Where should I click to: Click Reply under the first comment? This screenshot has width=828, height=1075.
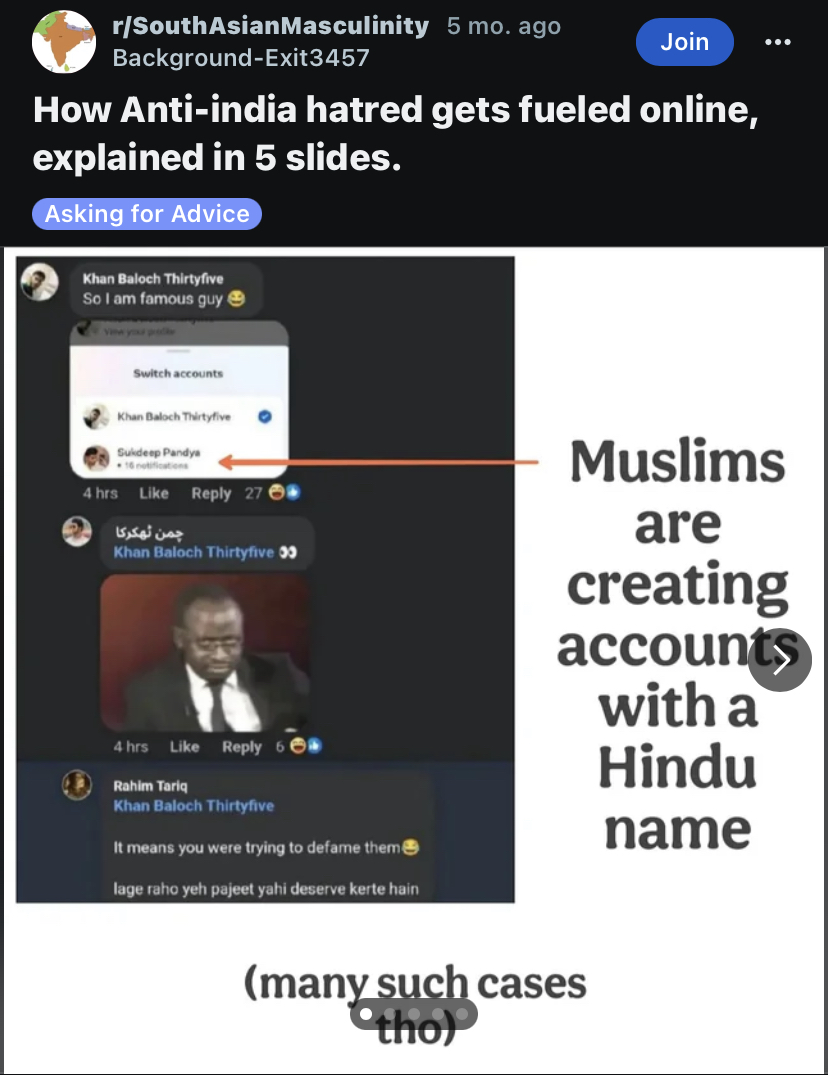(x=211, y=493)
